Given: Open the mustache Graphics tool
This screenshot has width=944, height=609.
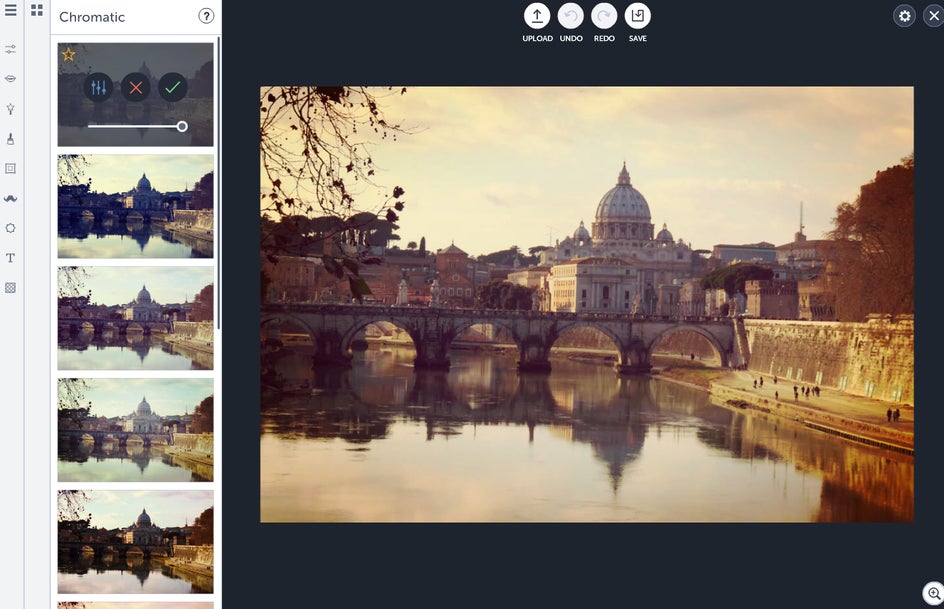Looking at the screenshot, I should [10, 199].
